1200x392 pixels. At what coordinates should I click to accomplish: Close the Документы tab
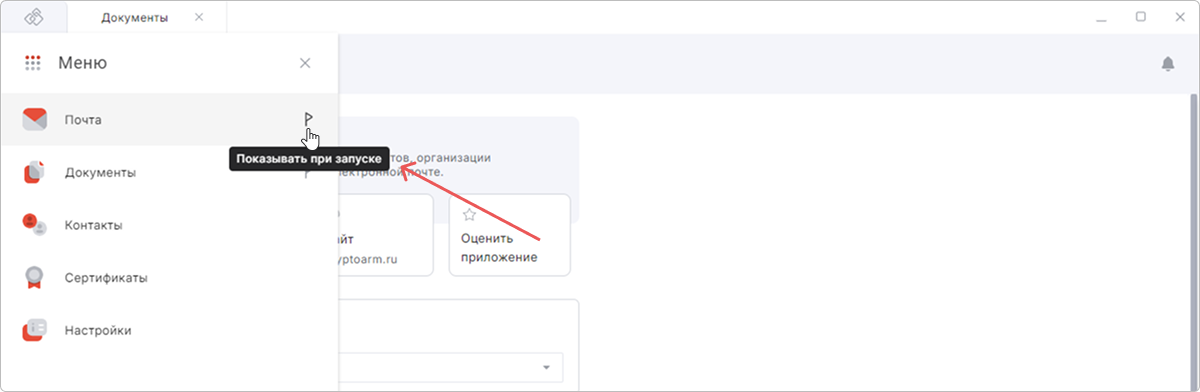(199, 18)
